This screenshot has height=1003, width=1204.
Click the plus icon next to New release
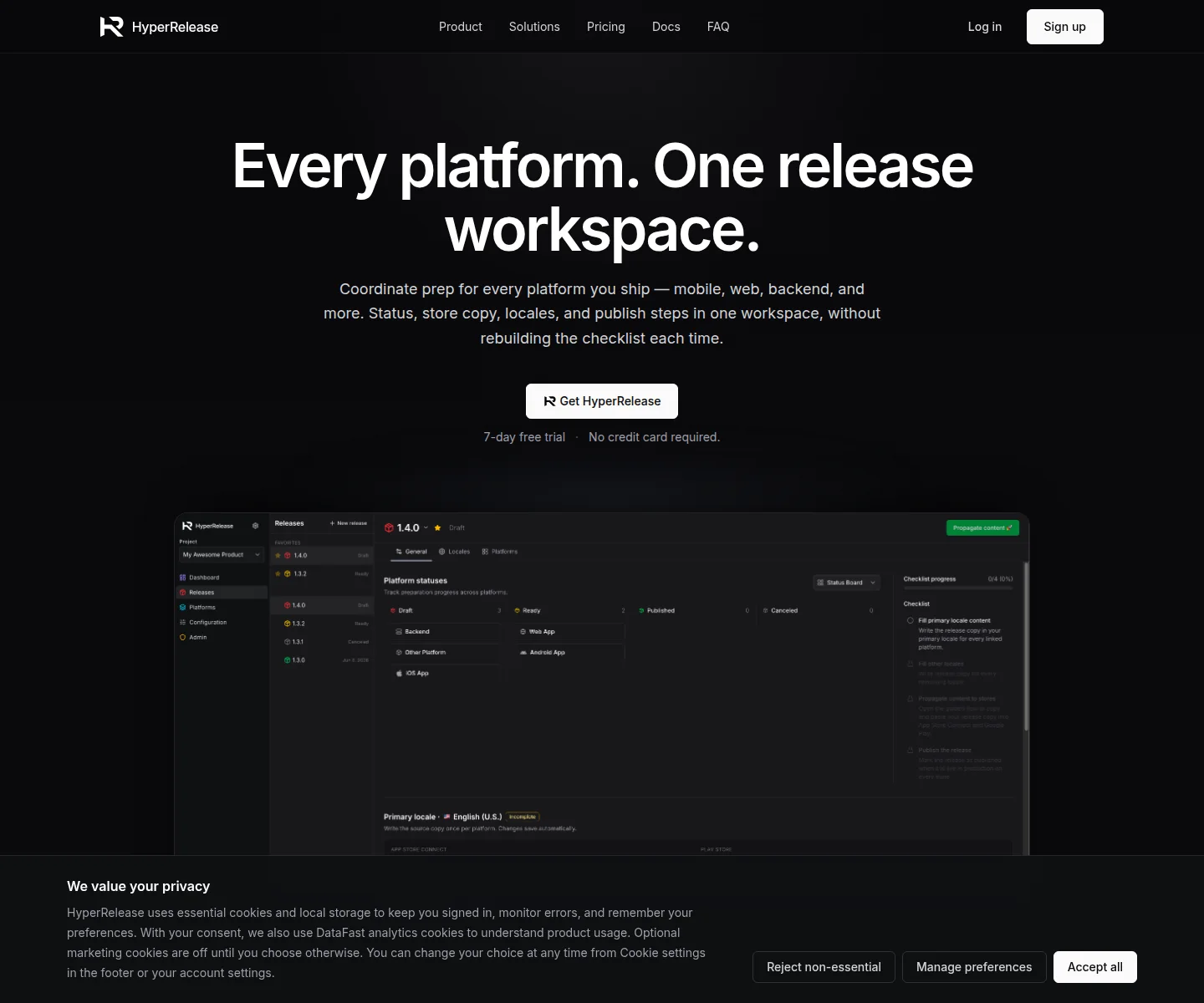(x=332, y=523)
